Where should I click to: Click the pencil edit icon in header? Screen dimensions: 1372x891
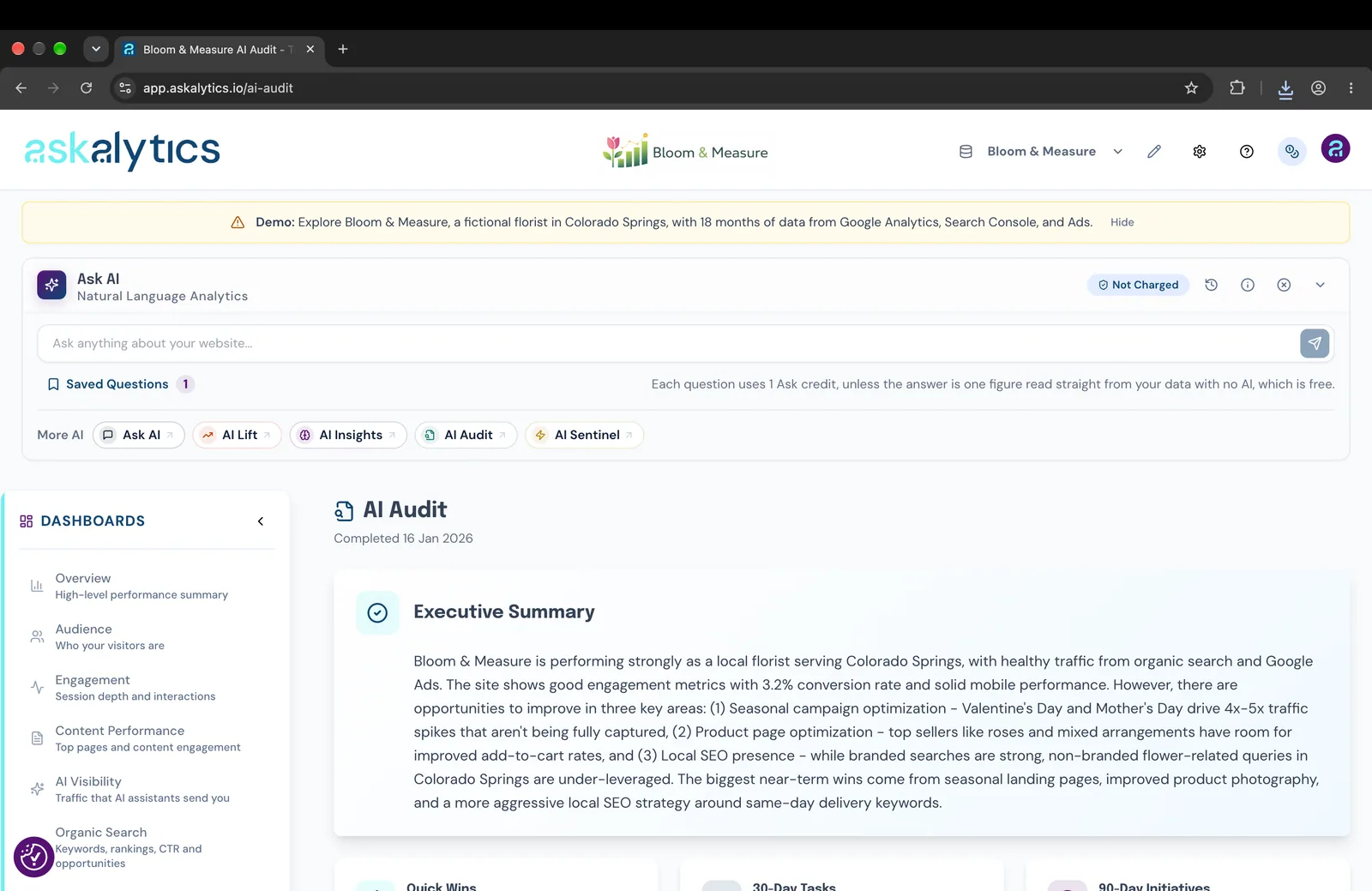(x=1154, y=152)
